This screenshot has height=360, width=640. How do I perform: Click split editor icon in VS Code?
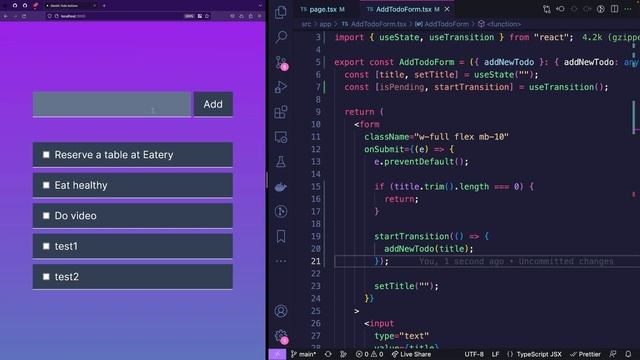pyautogui.click(x=615, y=9)
